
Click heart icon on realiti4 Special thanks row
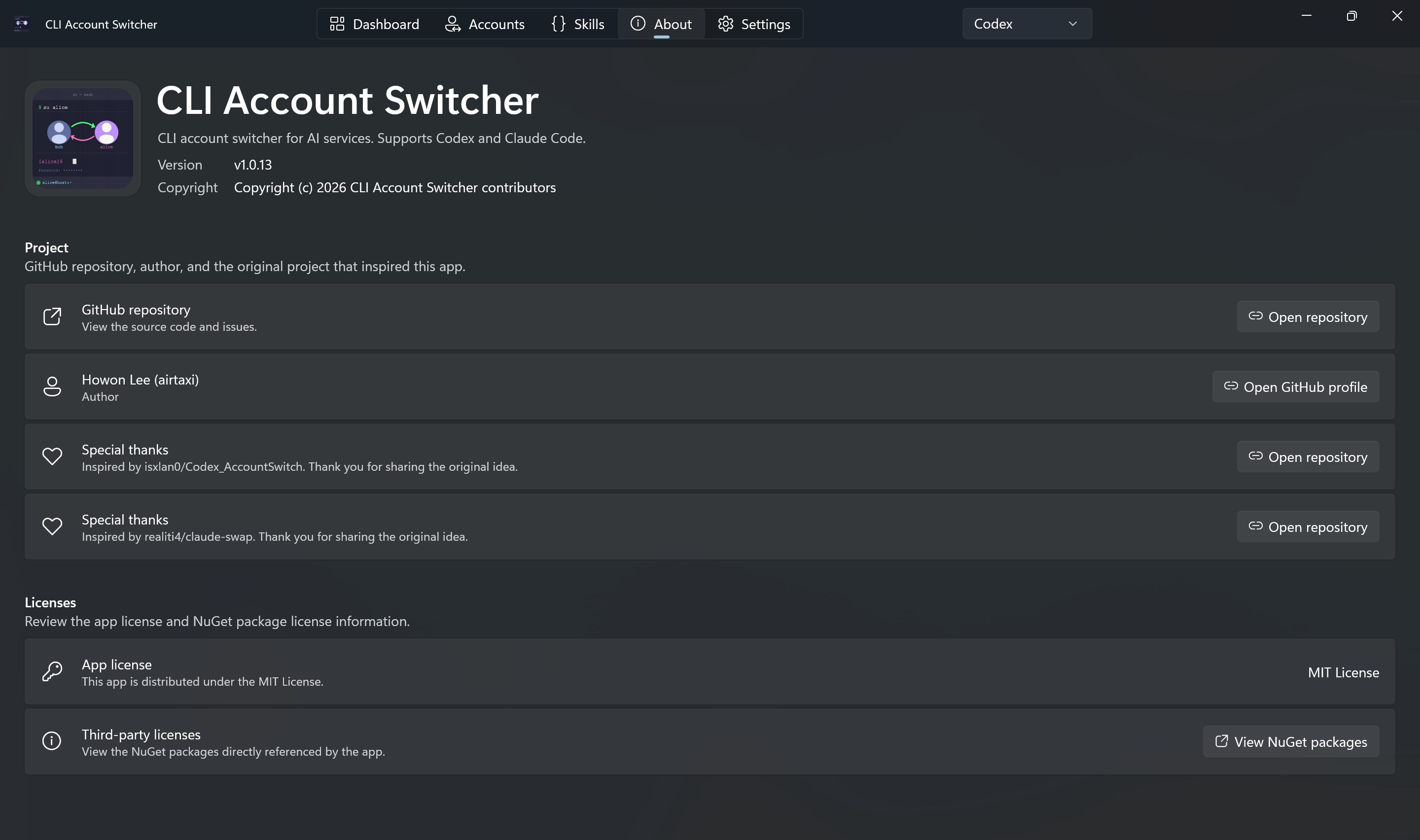[52, 526]
